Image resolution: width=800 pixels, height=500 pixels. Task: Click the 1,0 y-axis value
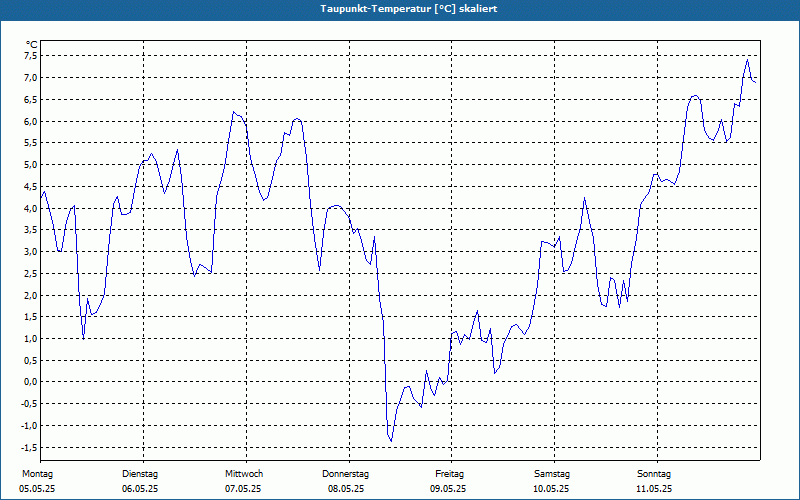[31, 339]
